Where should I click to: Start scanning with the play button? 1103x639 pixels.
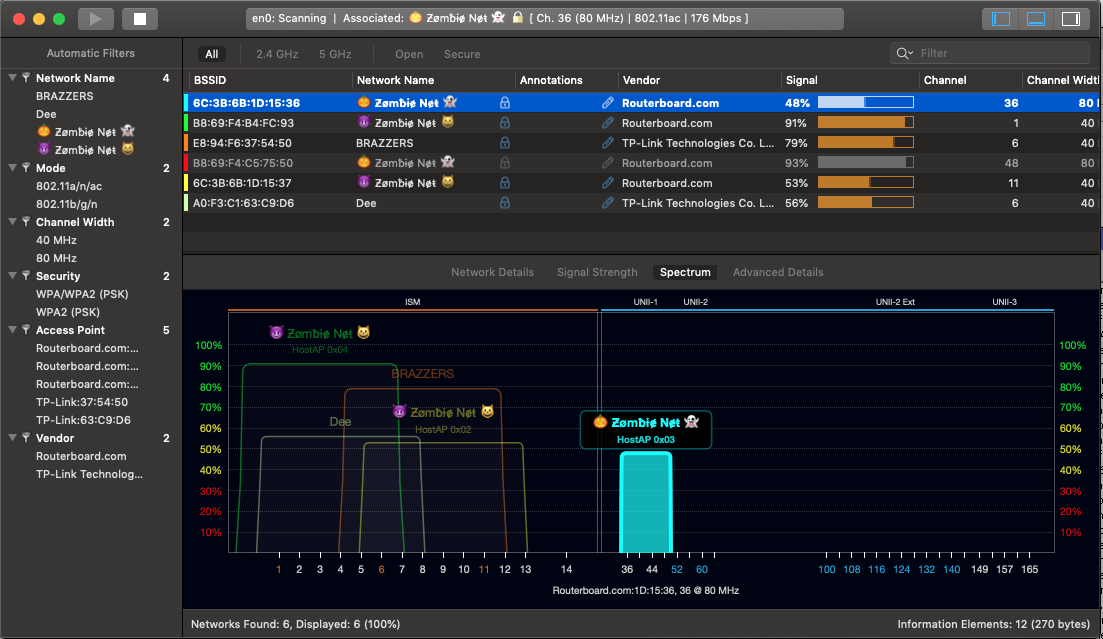[x=96, y=19]
